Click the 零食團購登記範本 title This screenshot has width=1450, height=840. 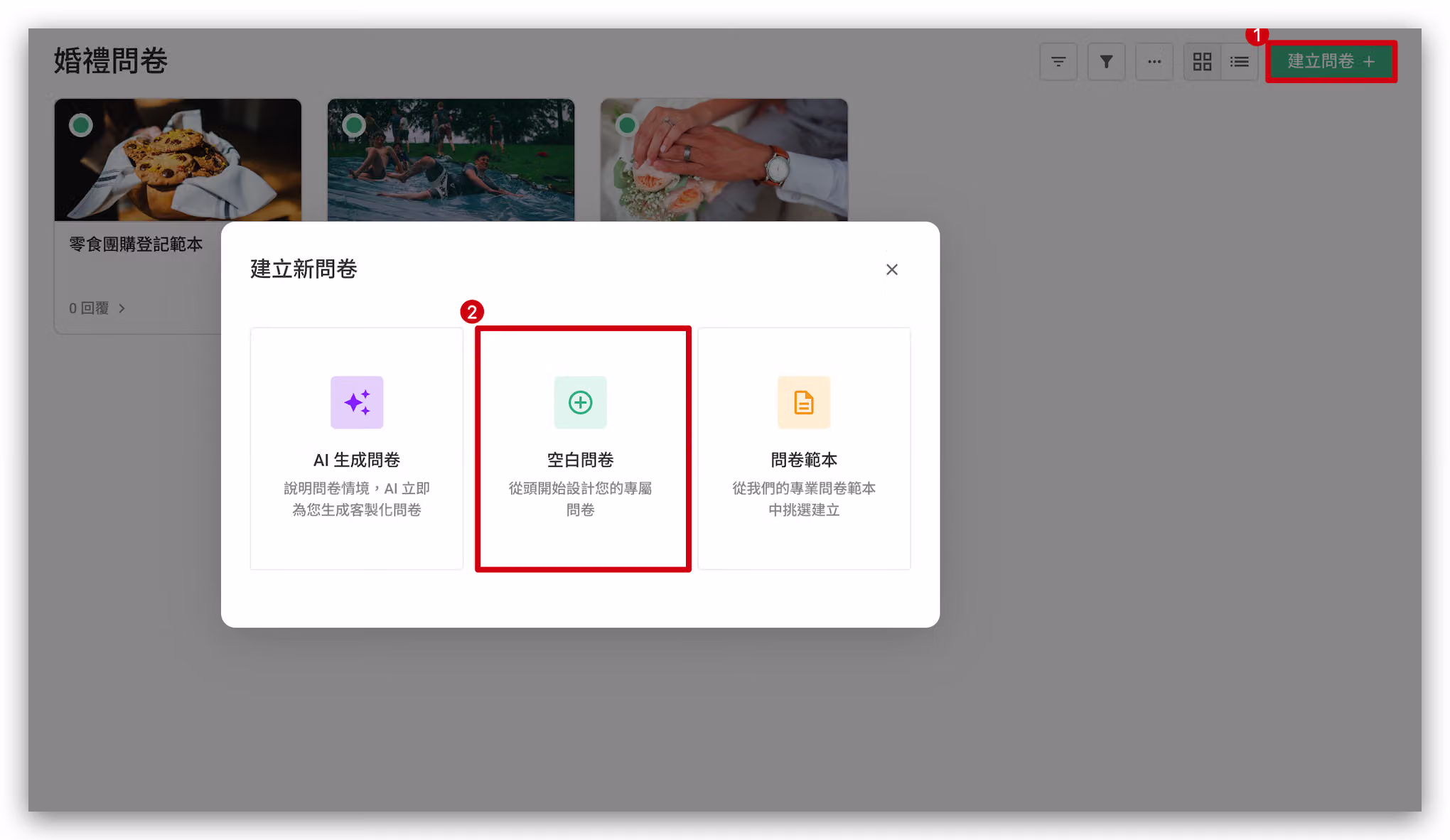point(136,244)
